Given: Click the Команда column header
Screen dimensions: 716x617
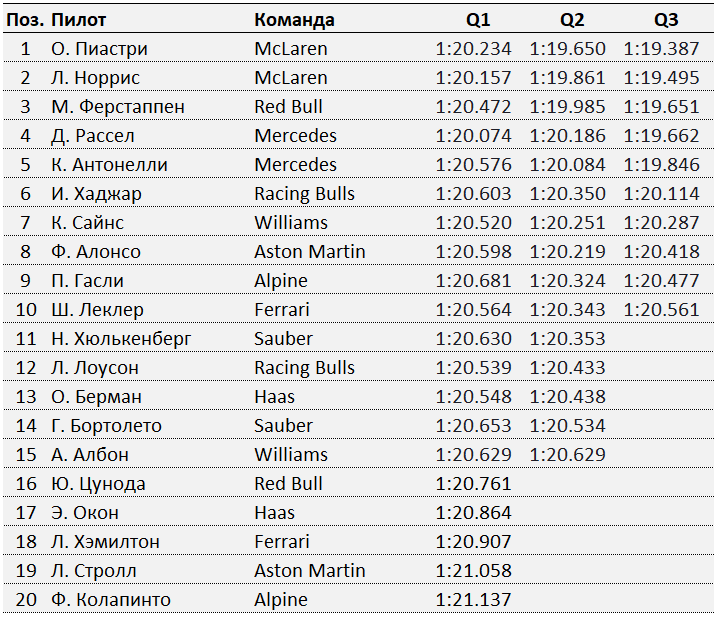Looking at the screenshot, I should point(294,20).
